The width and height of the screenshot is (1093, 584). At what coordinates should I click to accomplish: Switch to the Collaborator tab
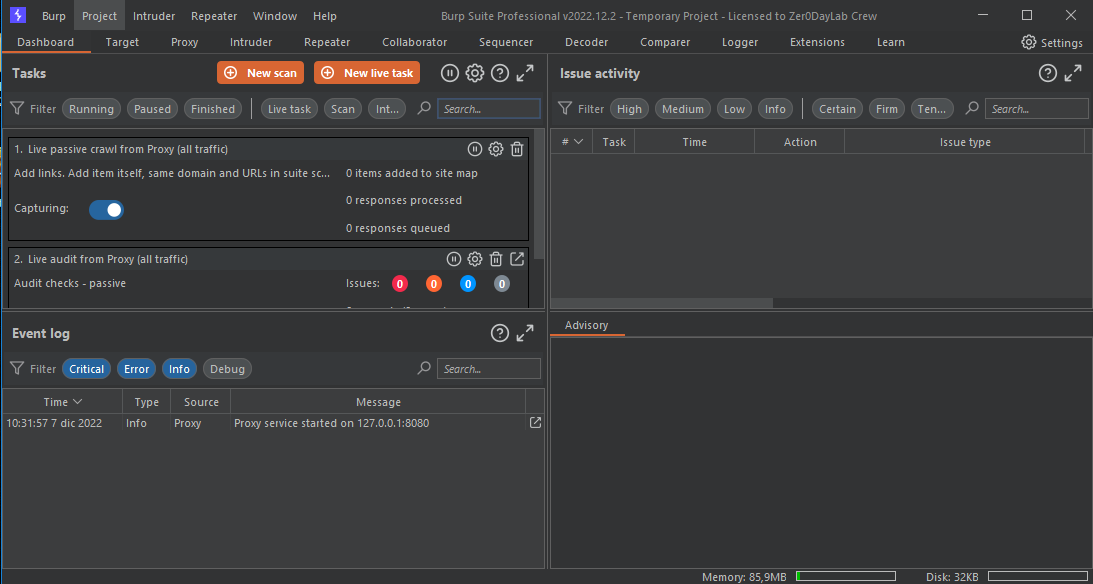coord(415,43)
